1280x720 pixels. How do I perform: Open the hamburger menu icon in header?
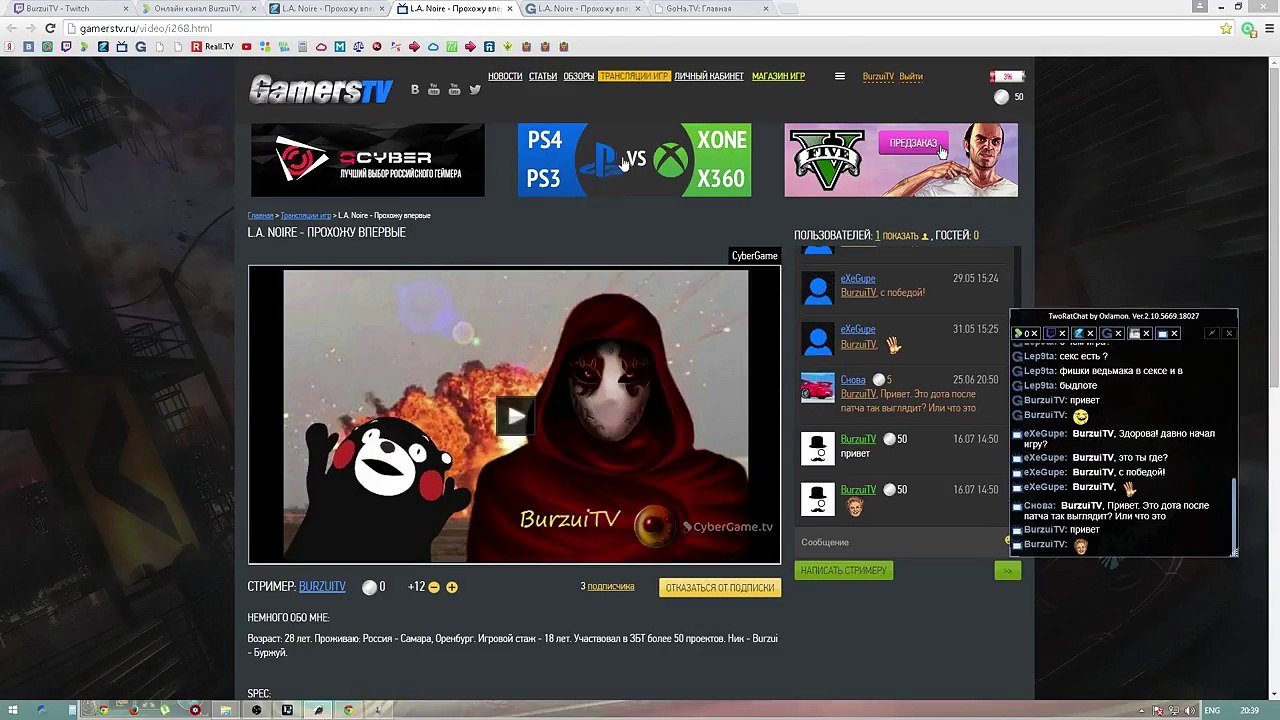[840, 76]
